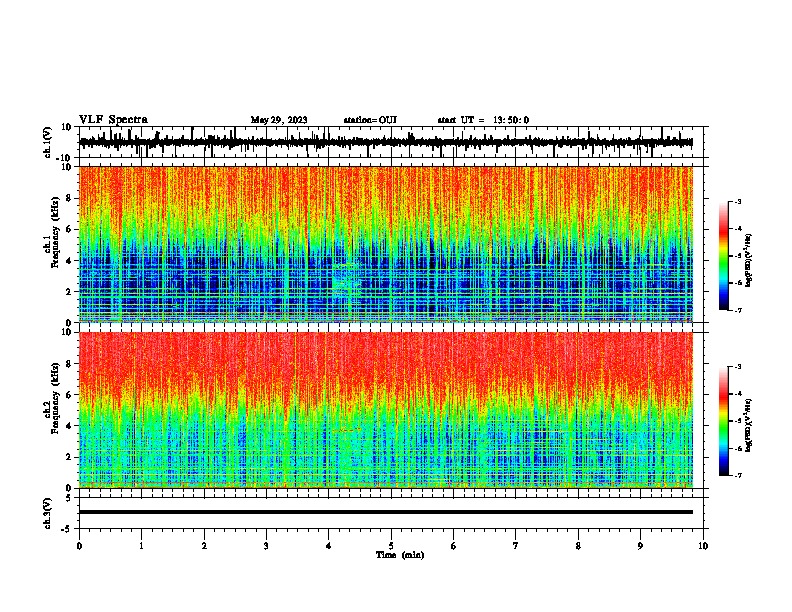Click the "7" tick on the Time axis
This screenshot has height=612, width=792.
click(x=516, y=546)
